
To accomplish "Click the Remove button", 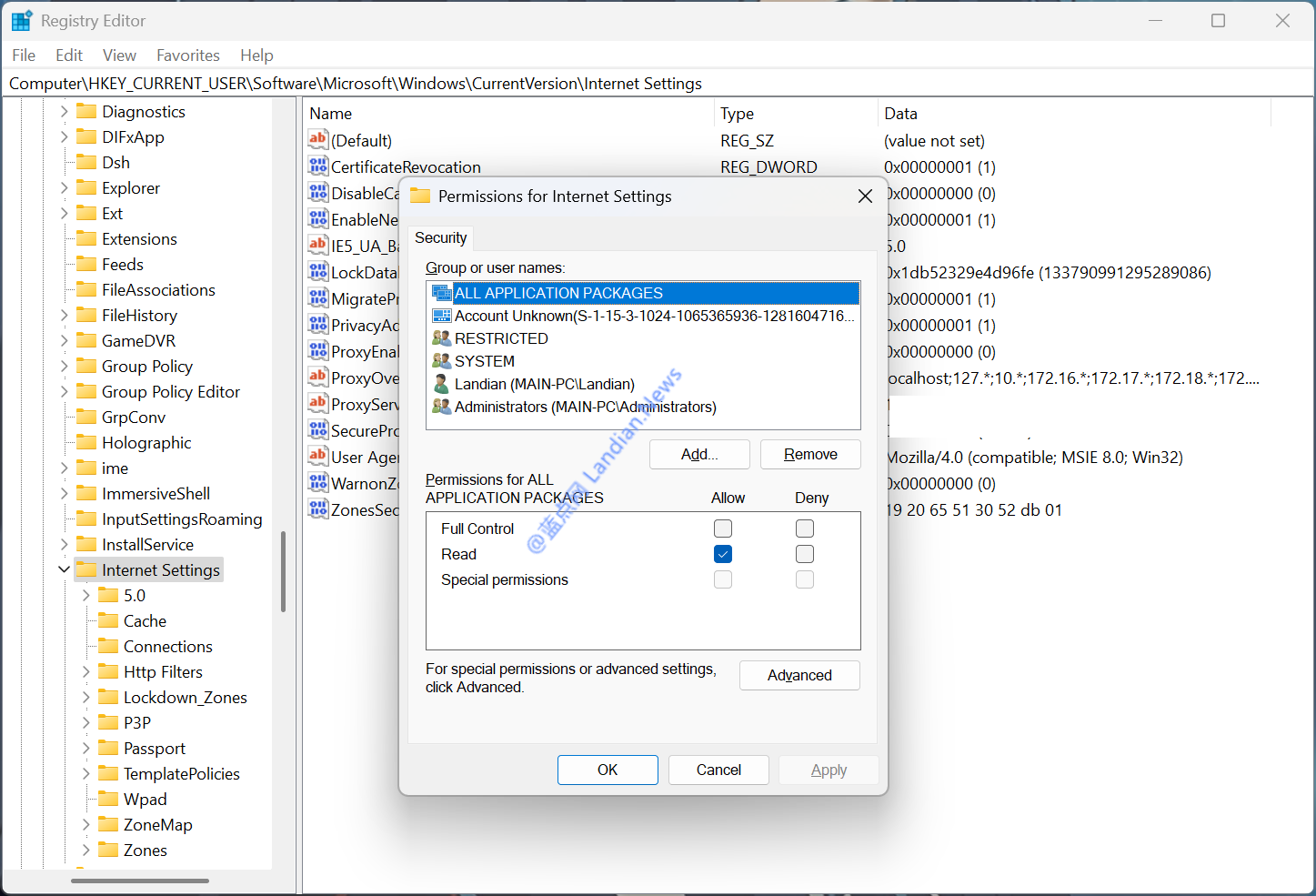I will (810, 454).
